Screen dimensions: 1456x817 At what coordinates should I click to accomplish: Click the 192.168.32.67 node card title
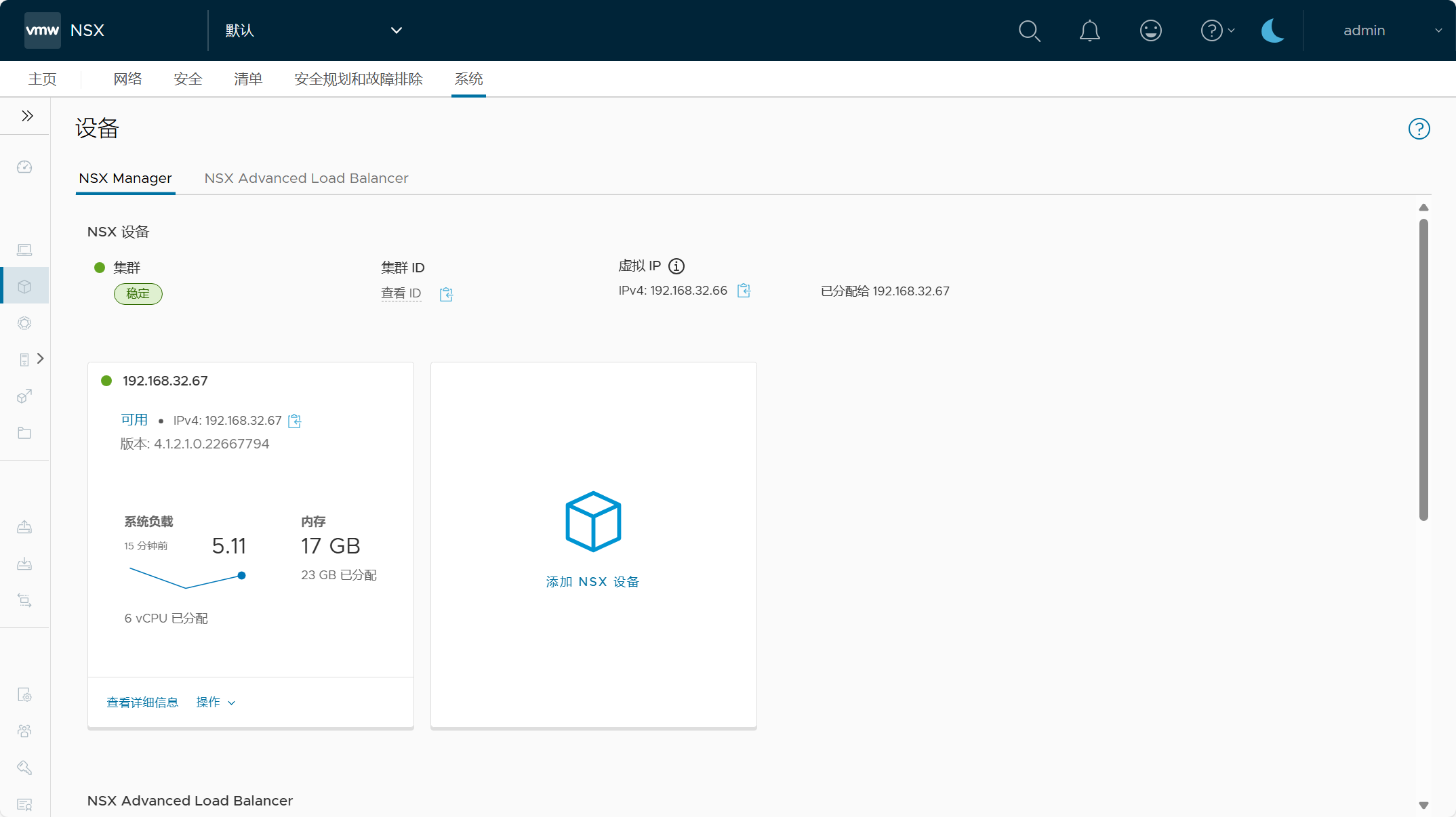[x=165, y=381]
